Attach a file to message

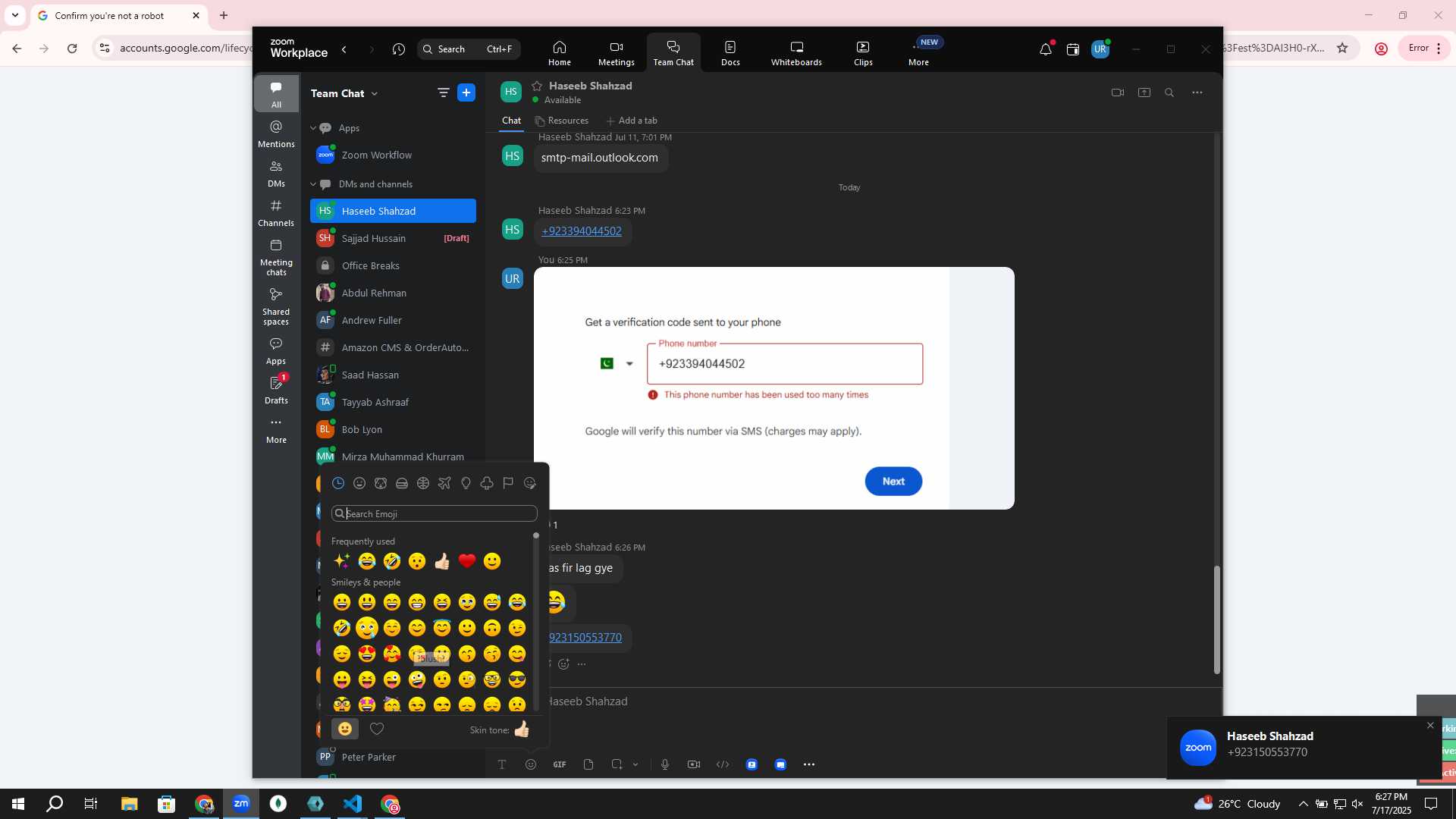(588, 764)
